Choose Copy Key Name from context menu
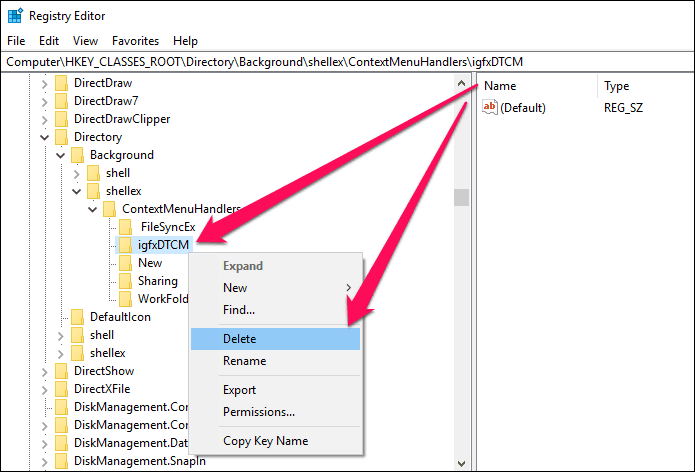The height and width of the screenshot is (472, 695). (275, 441)
